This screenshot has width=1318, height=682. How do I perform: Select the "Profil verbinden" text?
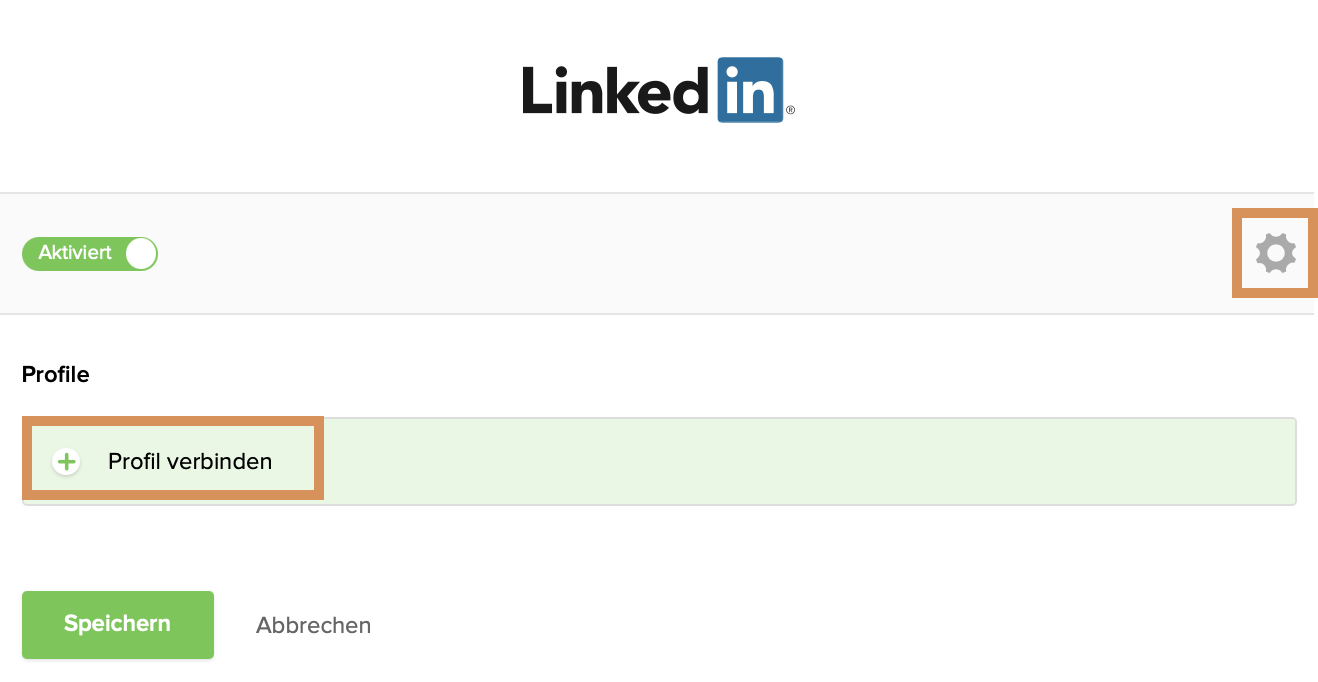[190, 462]
